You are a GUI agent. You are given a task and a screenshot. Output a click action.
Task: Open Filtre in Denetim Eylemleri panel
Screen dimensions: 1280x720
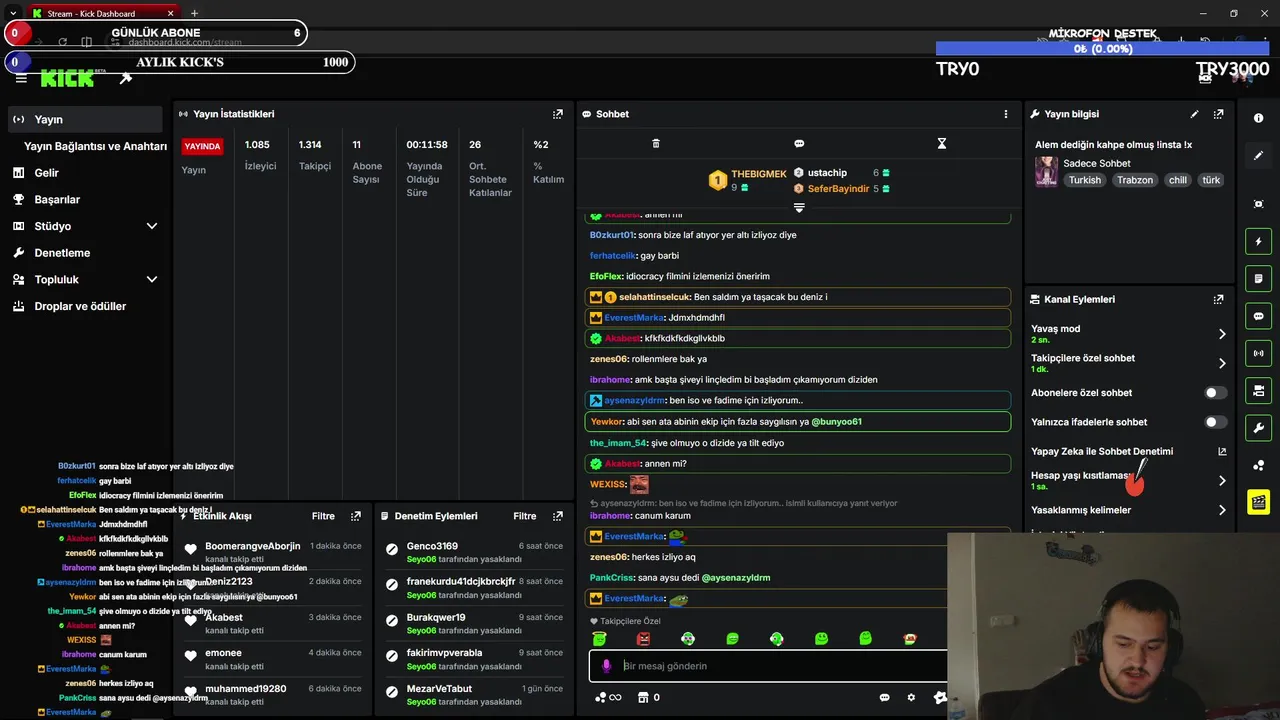(x=525, y=516)
